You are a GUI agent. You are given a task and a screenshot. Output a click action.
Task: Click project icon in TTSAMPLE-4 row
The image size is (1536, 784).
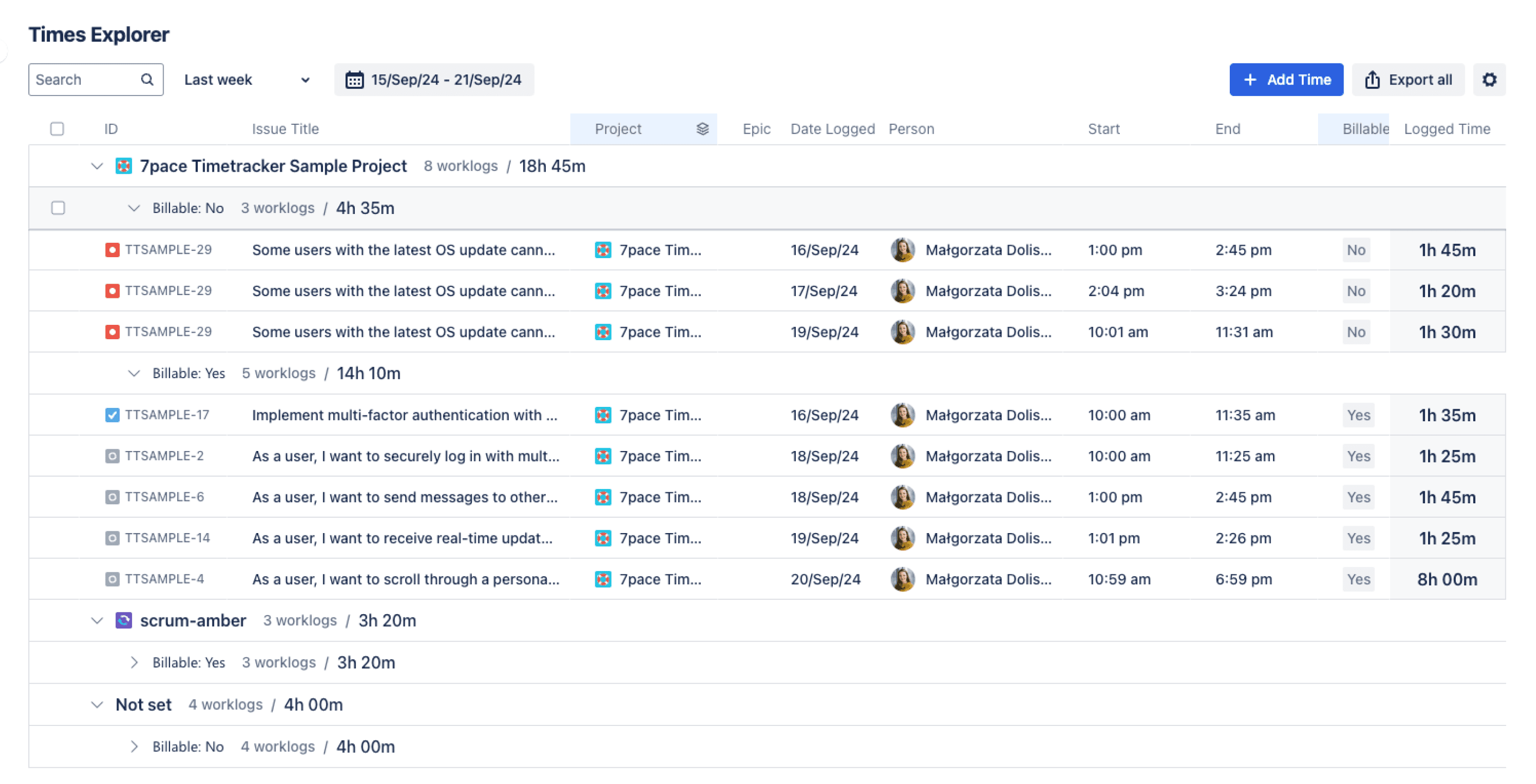[x=603, y=580]
